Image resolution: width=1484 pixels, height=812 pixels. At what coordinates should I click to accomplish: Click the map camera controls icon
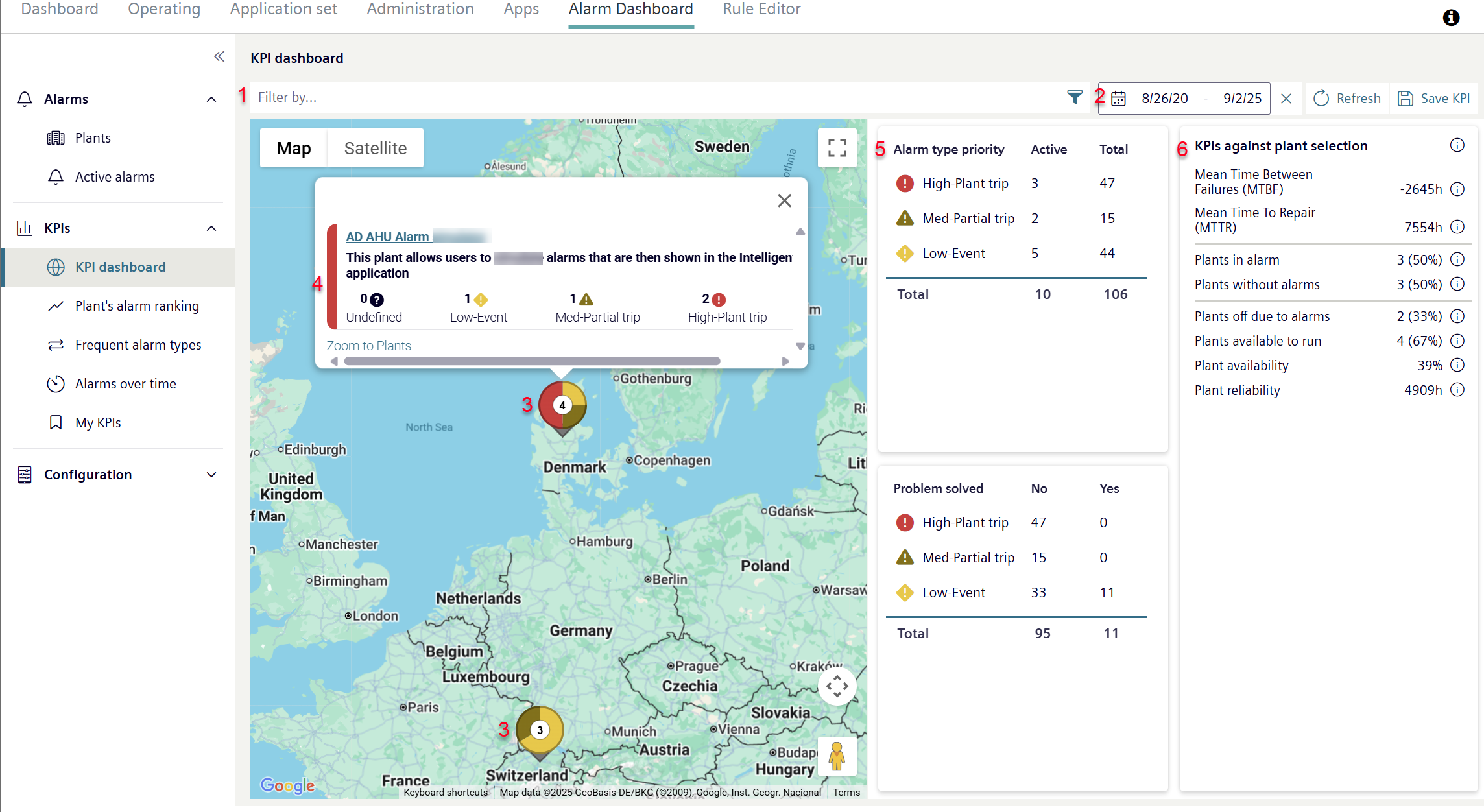pos(837,686)
